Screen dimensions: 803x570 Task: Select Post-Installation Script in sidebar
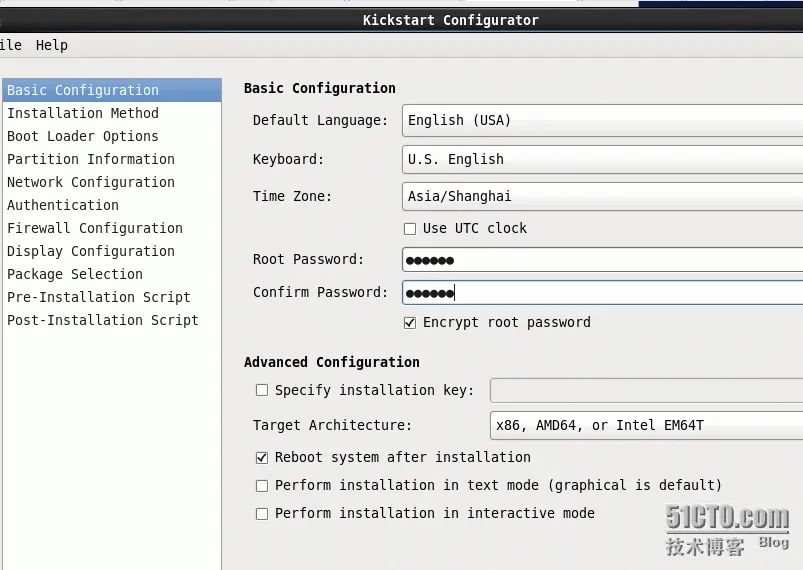[x=112, y=321]
